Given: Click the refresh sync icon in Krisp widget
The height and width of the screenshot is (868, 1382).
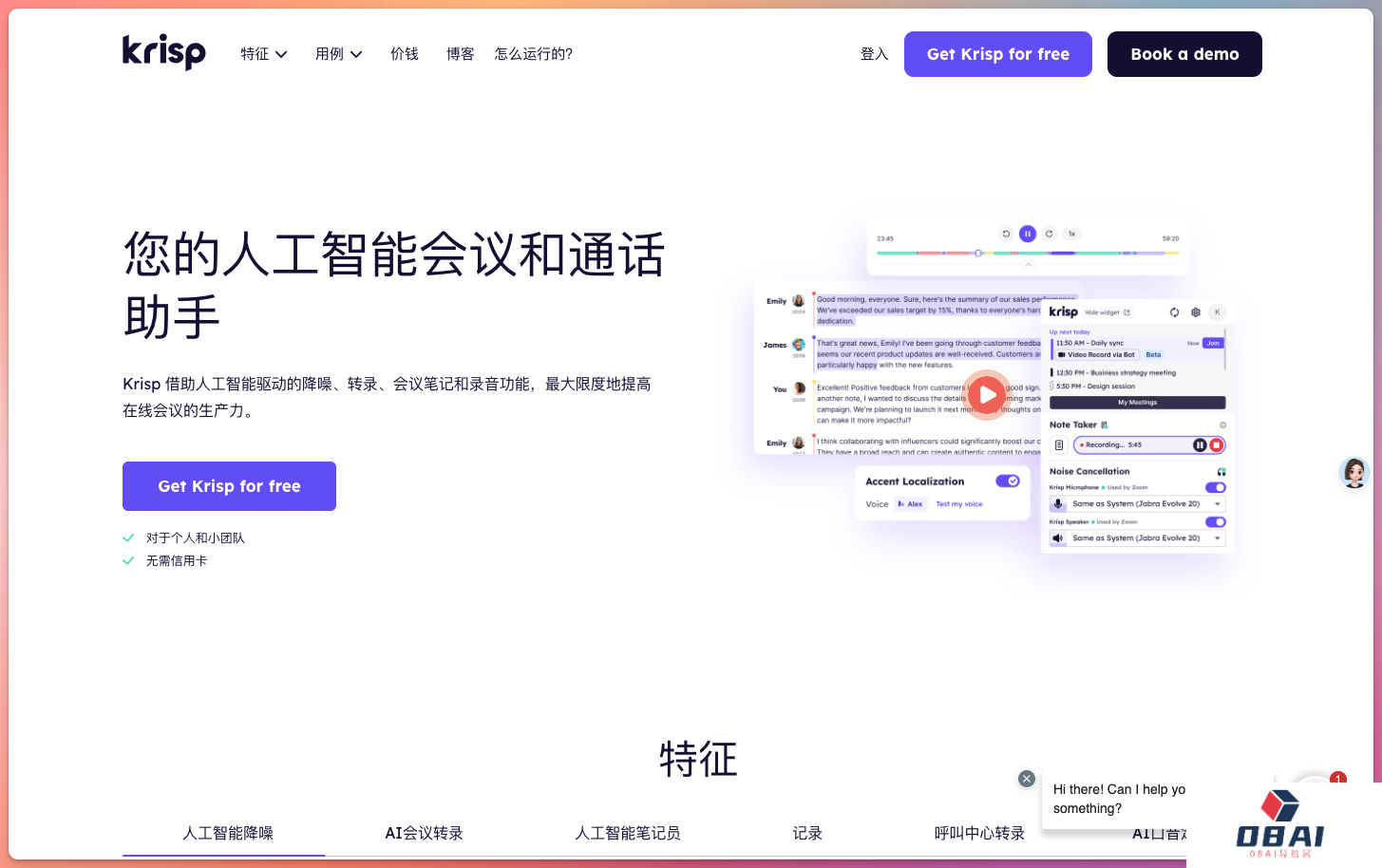Looking at the screenshot, I should tap(1174, 312).
